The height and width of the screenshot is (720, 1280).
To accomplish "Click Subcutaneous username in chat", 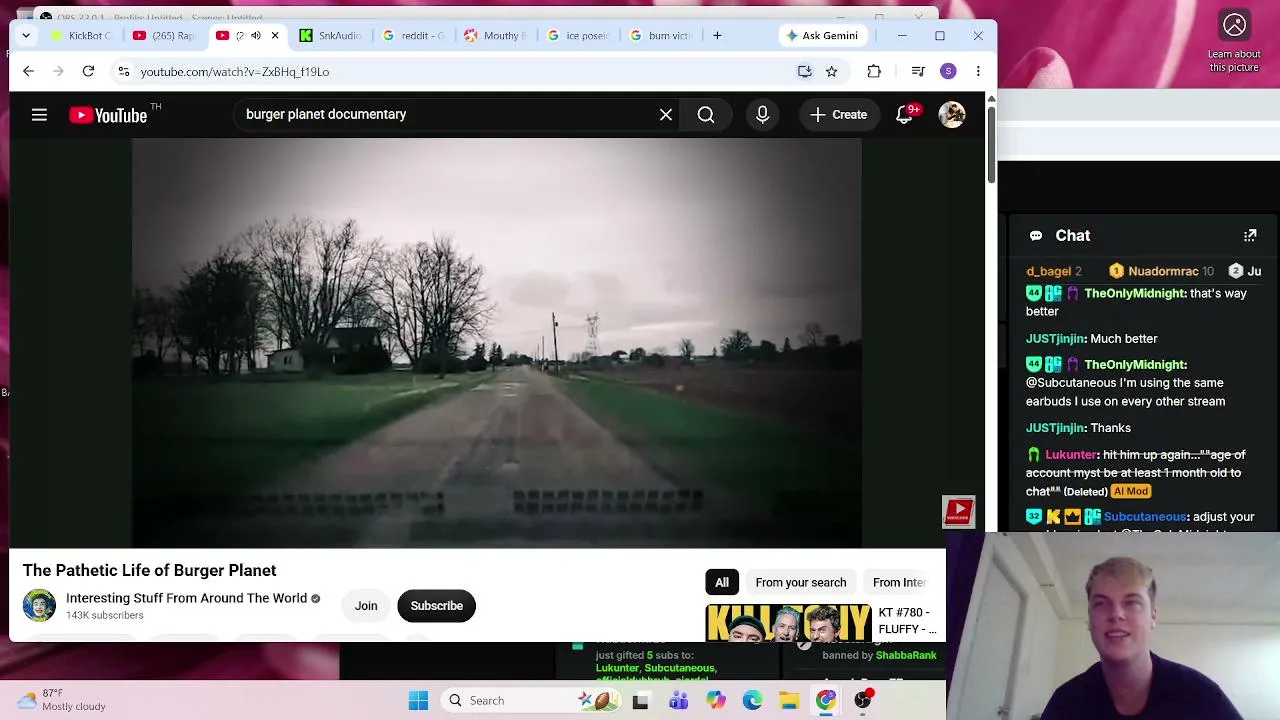I will tap(1145, 517).
